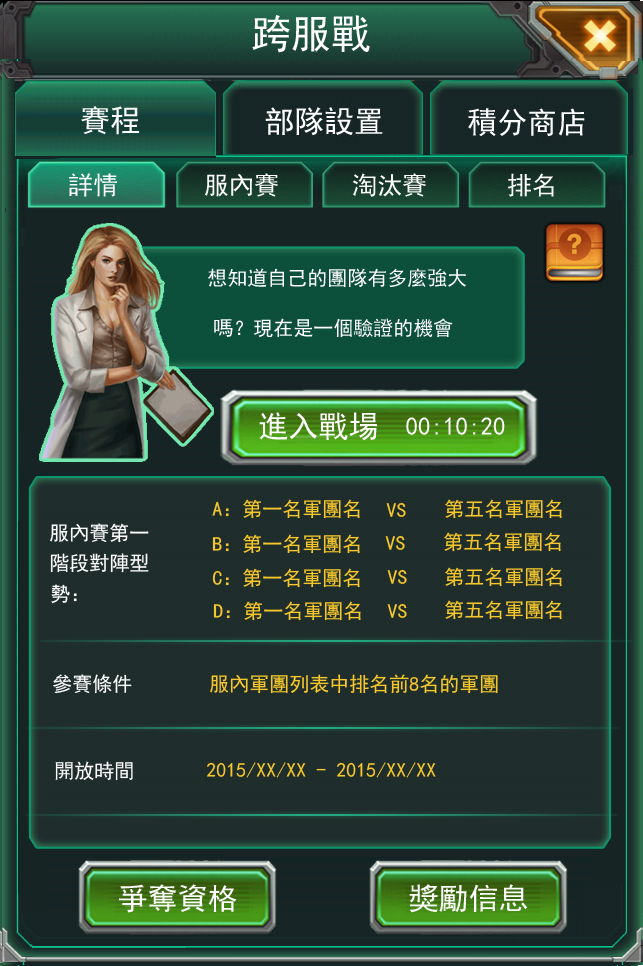
Task: View the 淘汰賽 sub-tab
Action: 390,185
